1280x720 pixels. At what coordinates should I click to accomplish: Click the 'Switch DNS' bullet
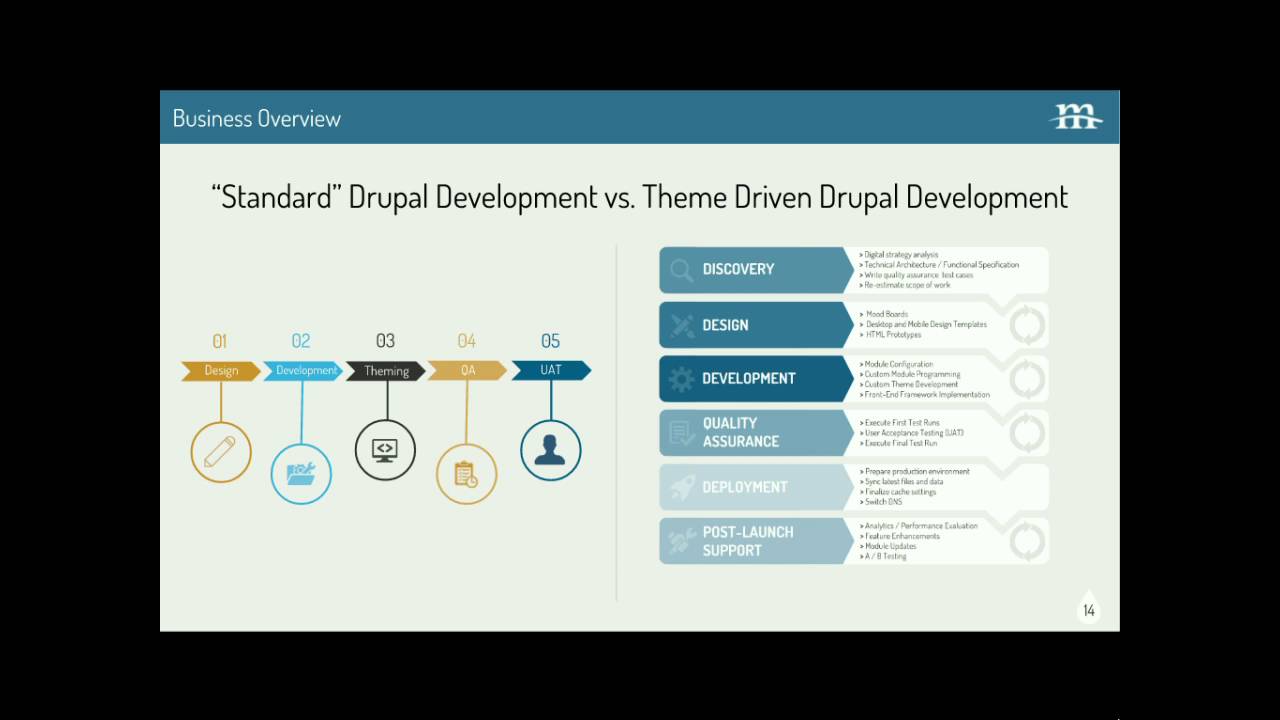click(x=882, y=501)
